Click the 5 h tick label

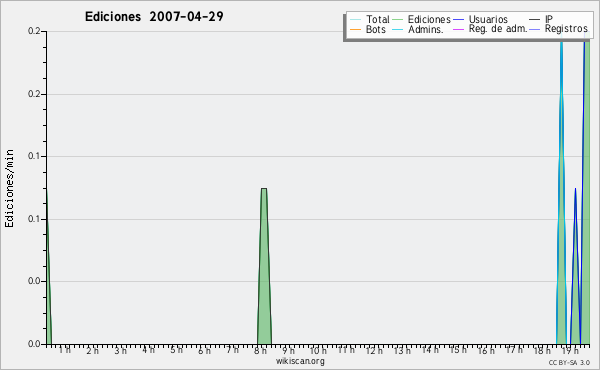[176, 350]
